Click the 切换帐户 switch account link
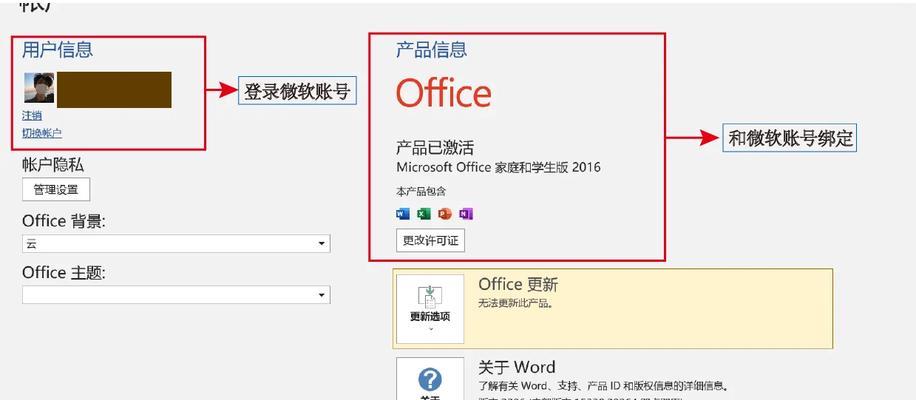 tap(41, 133)
